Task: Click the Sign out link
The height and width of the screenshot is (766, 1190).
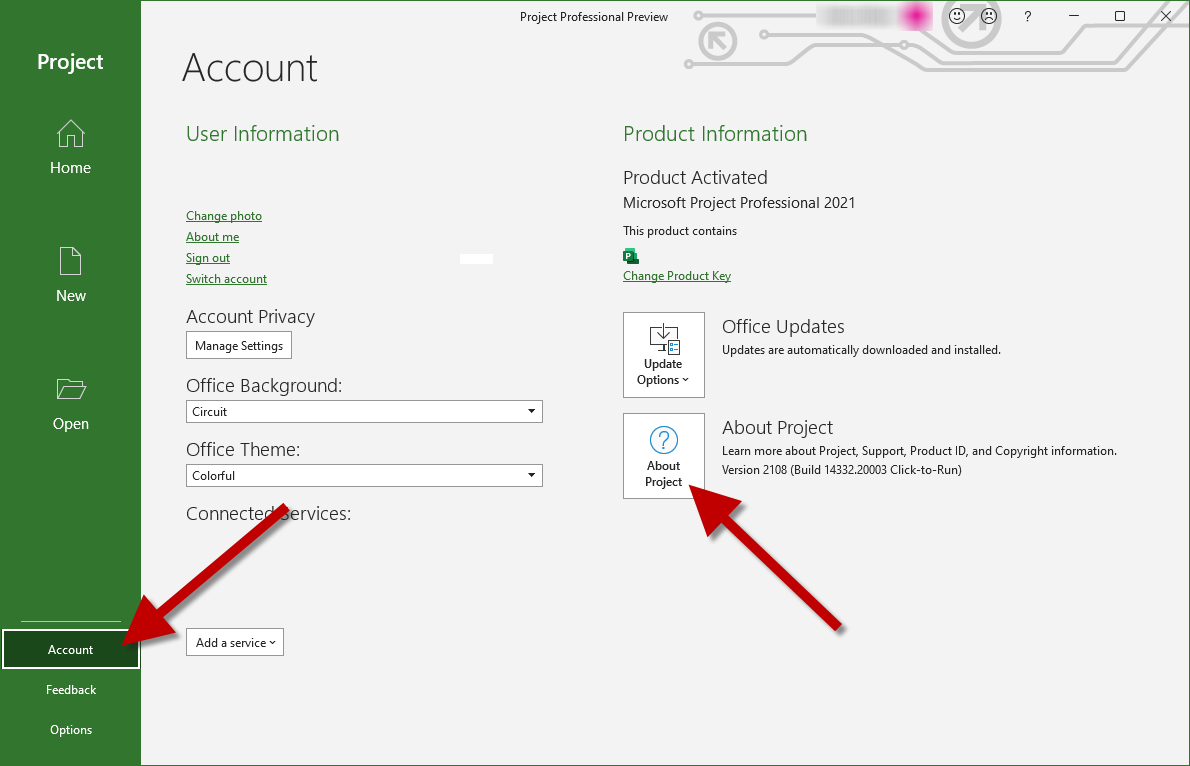Action: pos(208,258)
